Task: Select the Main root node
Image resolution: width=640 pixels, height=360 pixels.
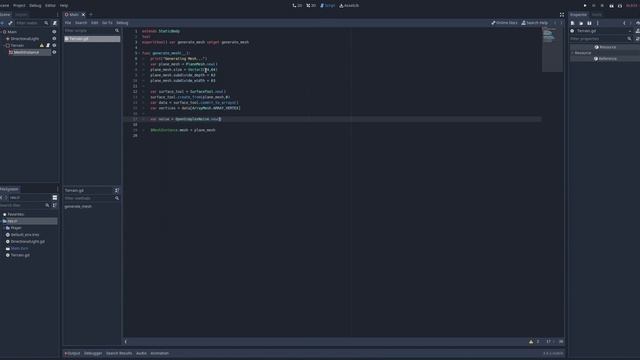Action: [x=12, y=32]
